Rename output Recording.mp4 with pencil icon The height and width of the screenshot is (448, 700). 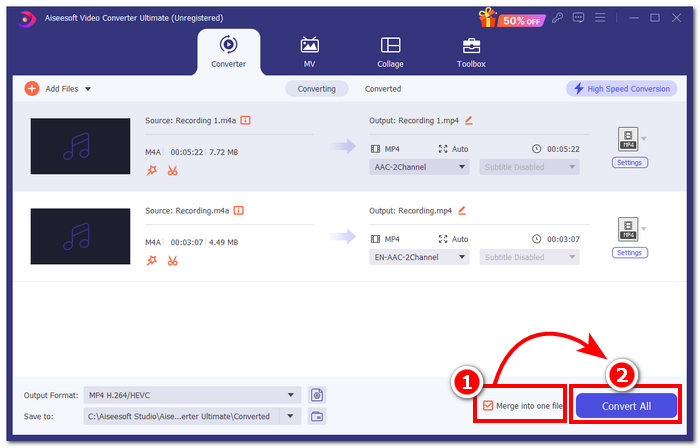[462, 211]
